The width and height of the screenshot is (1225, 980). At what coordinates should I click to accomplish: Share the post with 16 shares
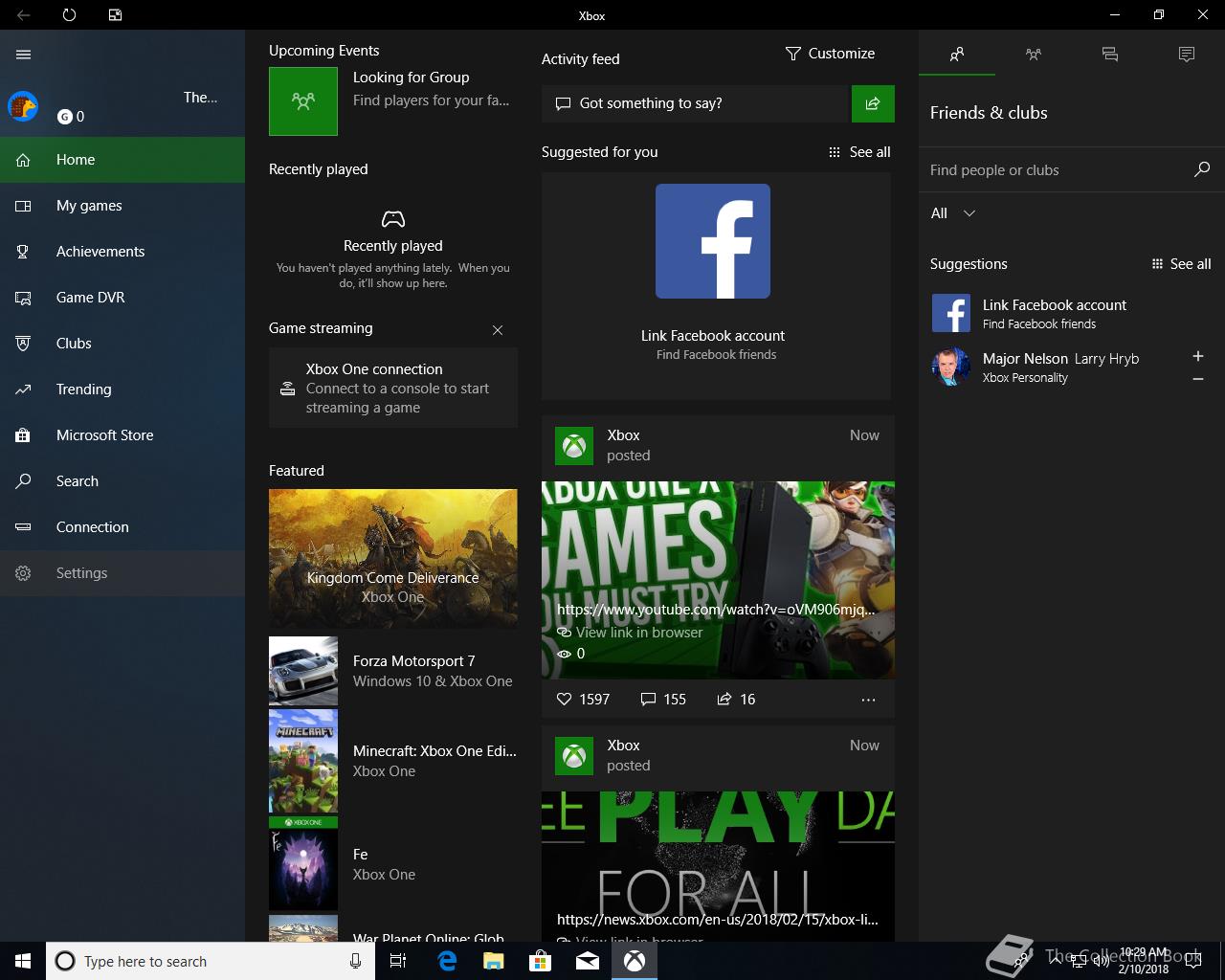[x=736, y=700]
